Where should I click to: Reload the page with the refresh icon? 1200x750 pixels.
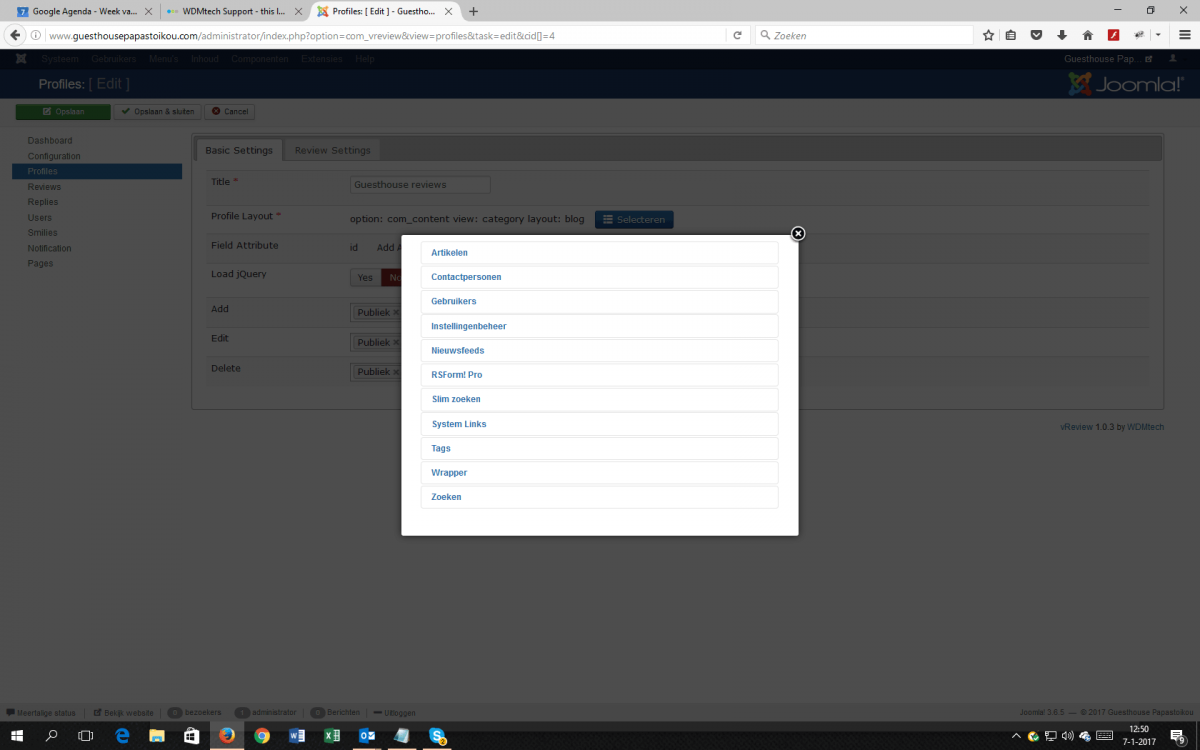[738, 35]
